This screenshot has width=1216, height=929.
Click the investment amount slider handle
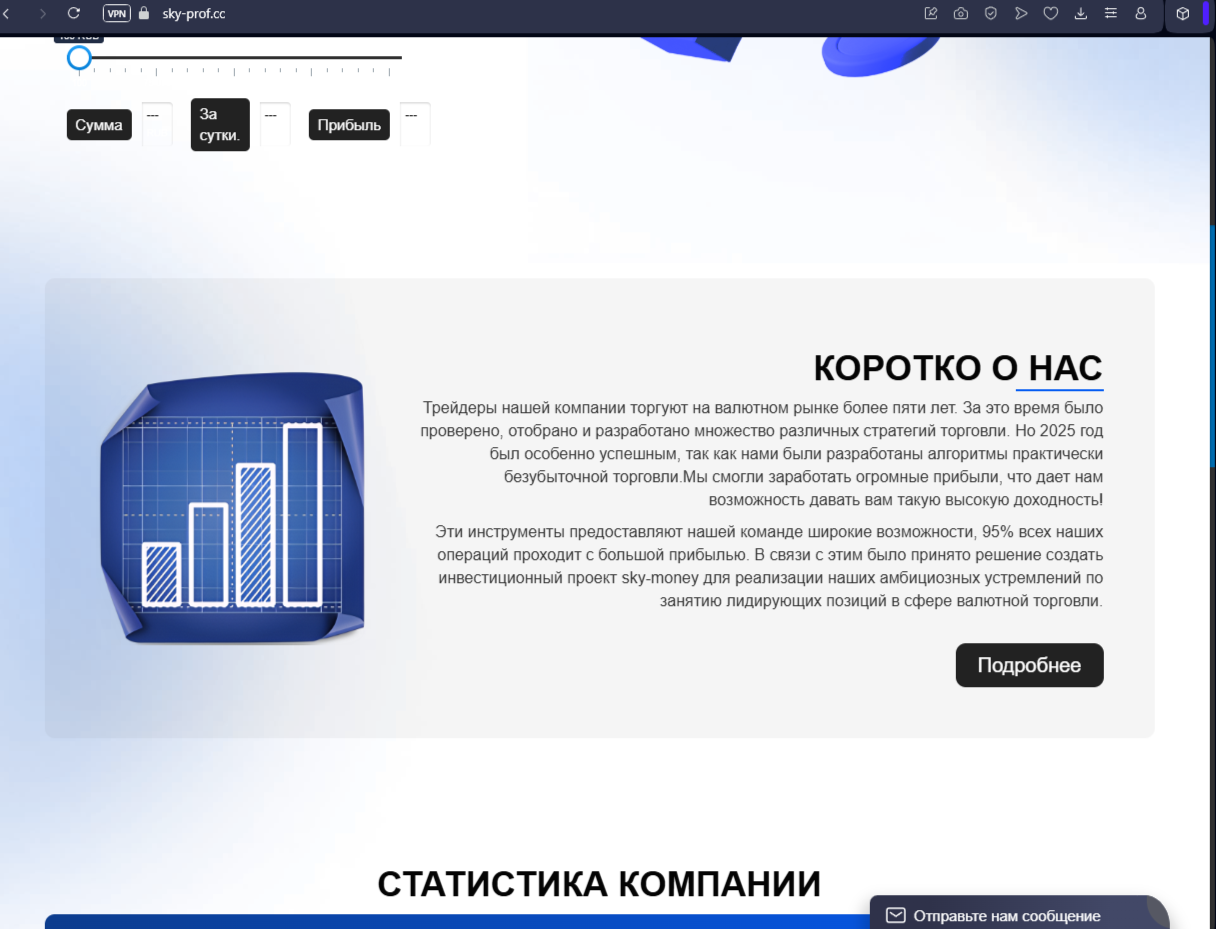(x=79, y=58)
